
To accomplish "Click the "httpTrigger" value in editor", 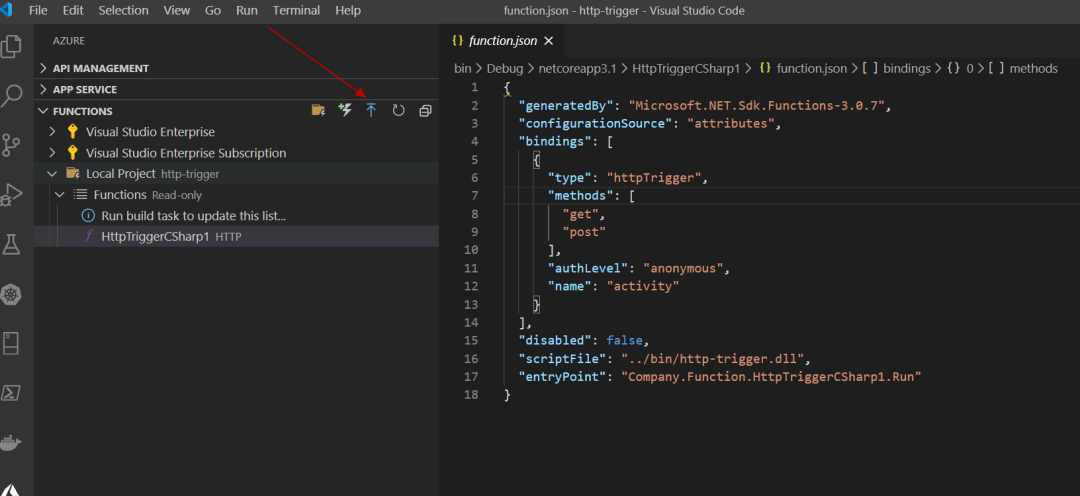I will coord(656,178).
